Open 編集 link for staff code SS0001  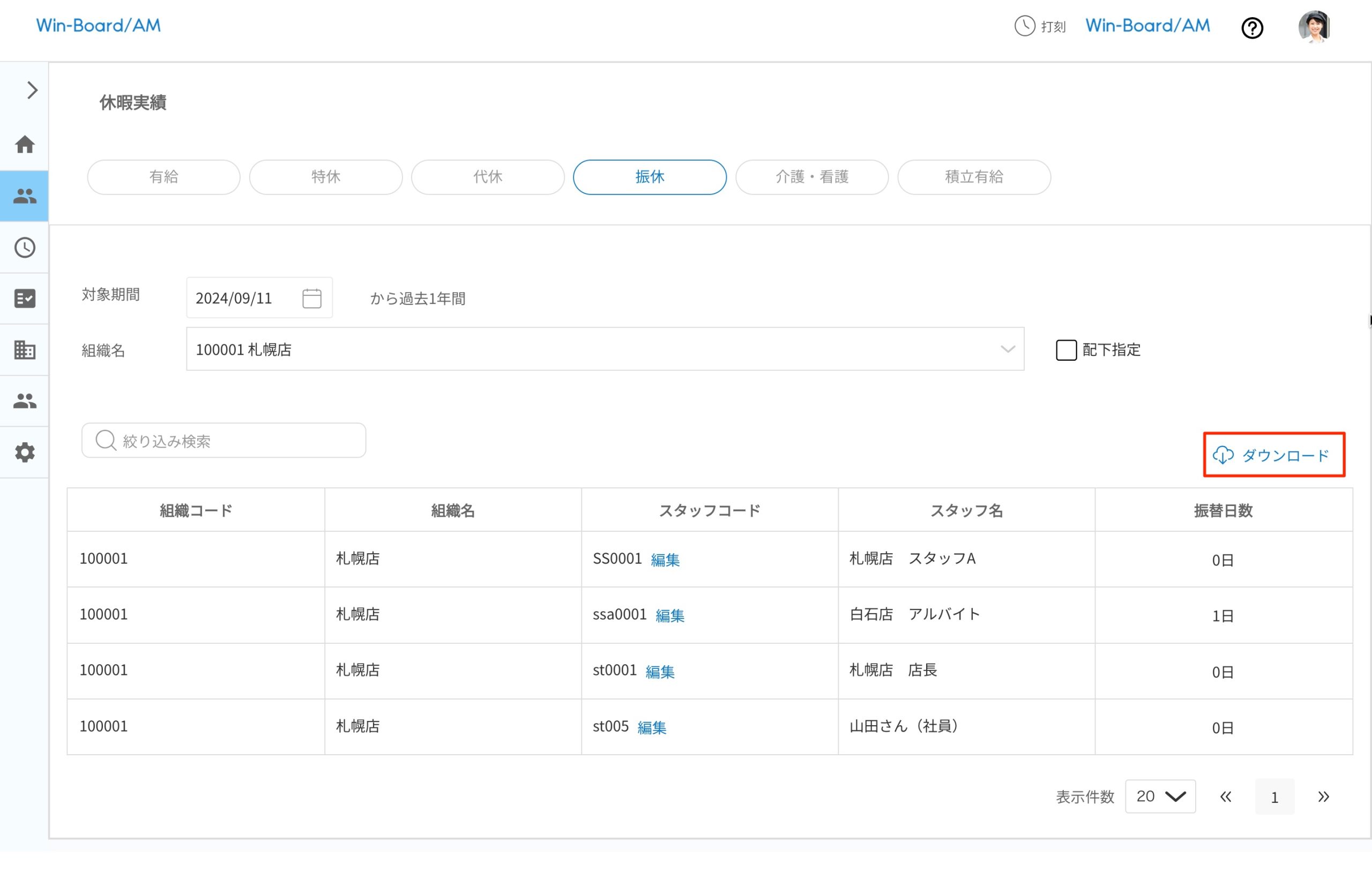pyautogui.click(x=665, y=560)
